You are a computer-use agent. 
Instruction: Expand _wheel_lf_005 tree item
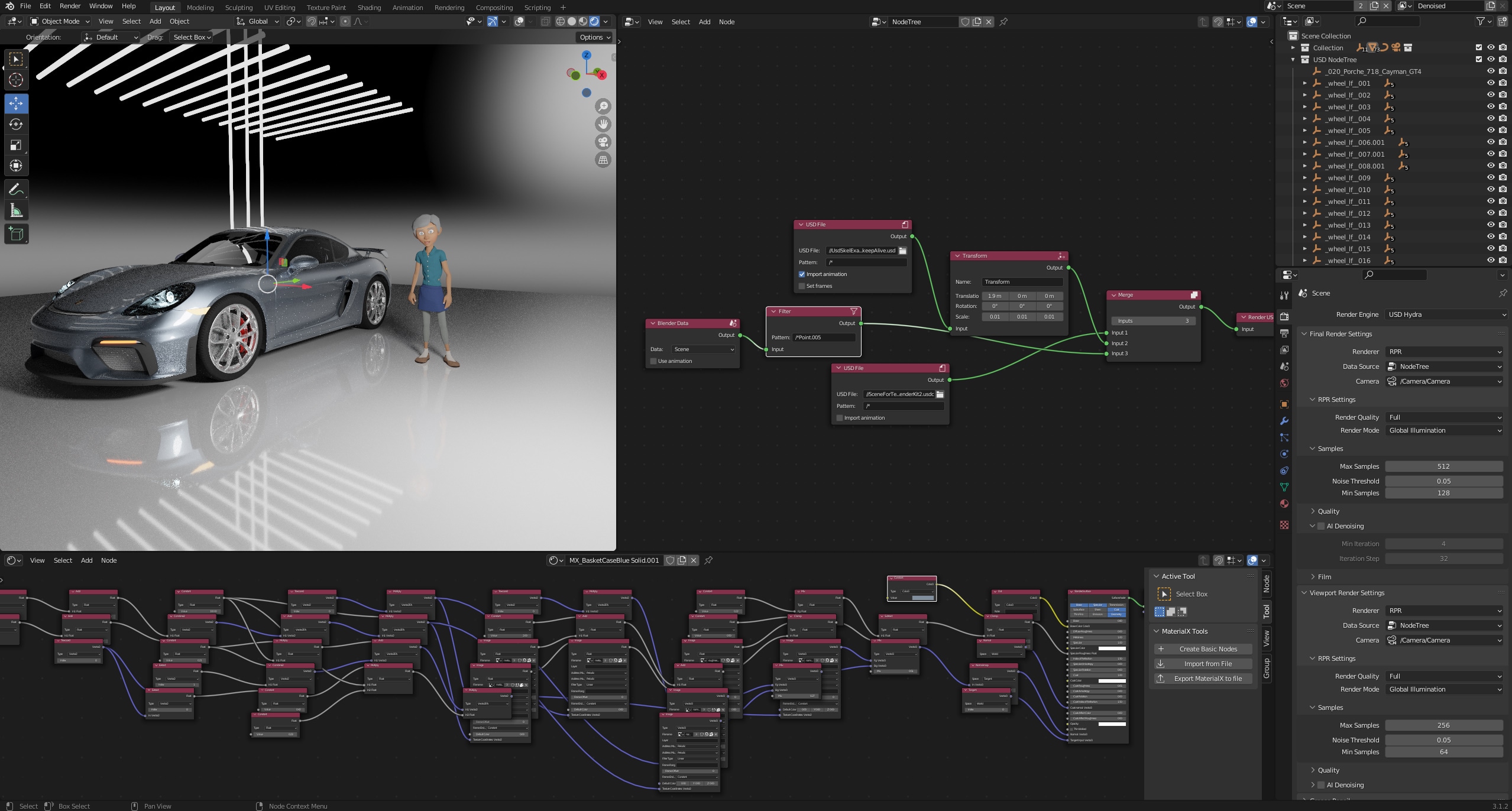(x=1305, y=131)
